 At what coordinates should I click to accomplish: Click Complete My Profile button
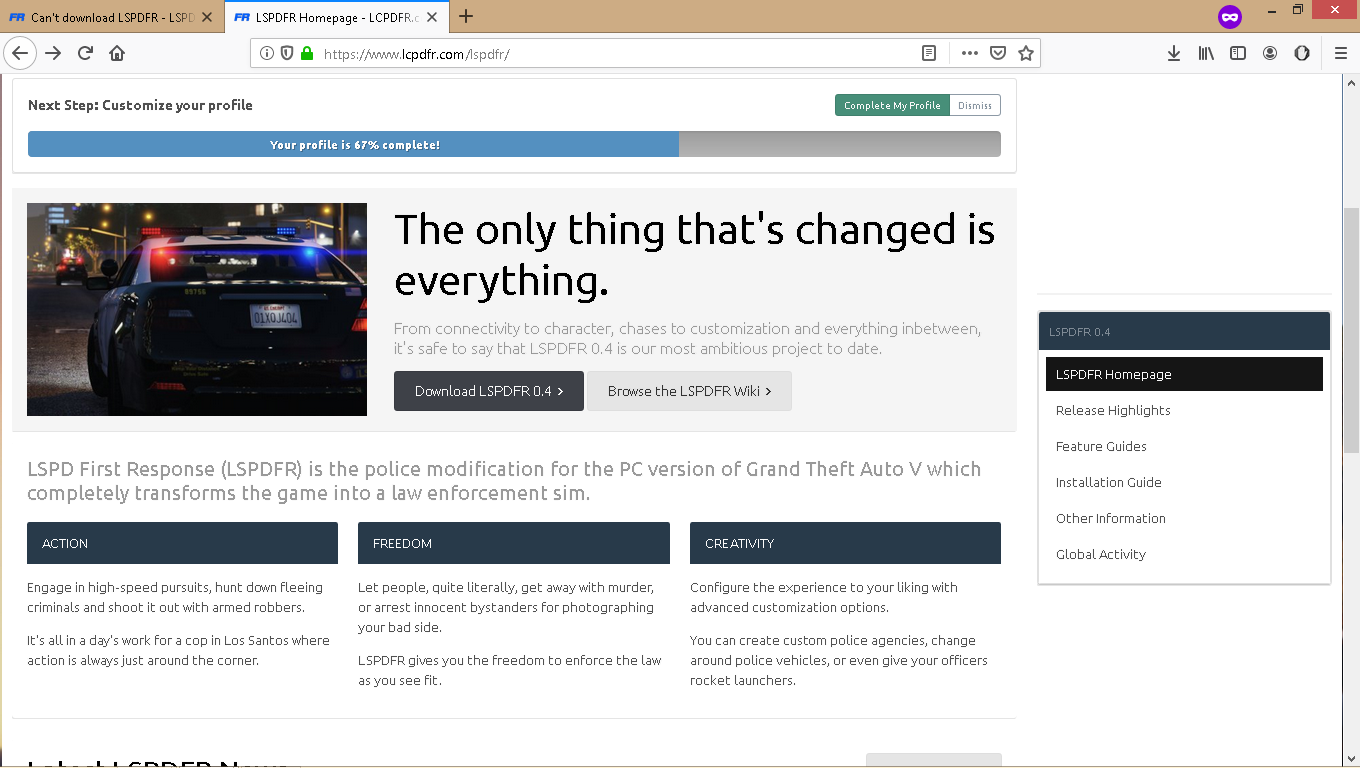(x=892, y=105)
